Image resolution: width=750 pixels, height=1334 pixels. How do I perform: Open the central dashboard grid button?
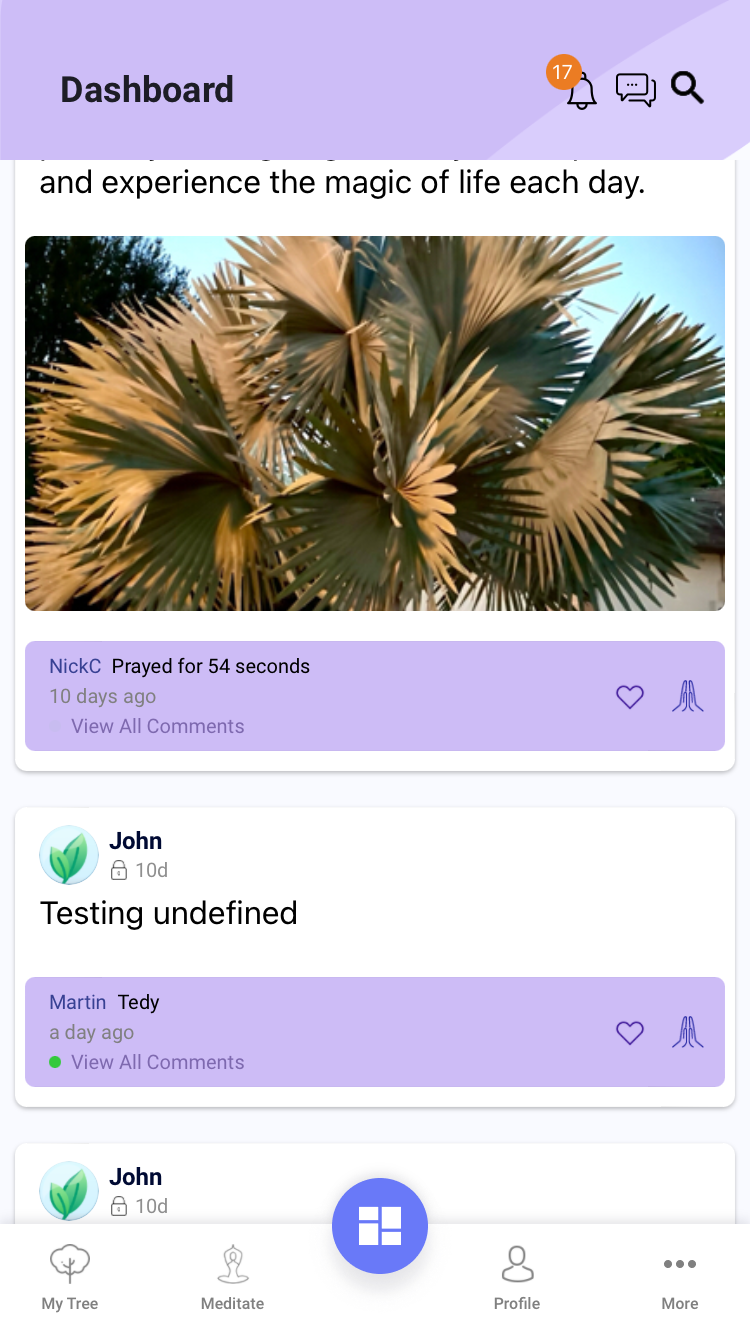coord(380,1226)
